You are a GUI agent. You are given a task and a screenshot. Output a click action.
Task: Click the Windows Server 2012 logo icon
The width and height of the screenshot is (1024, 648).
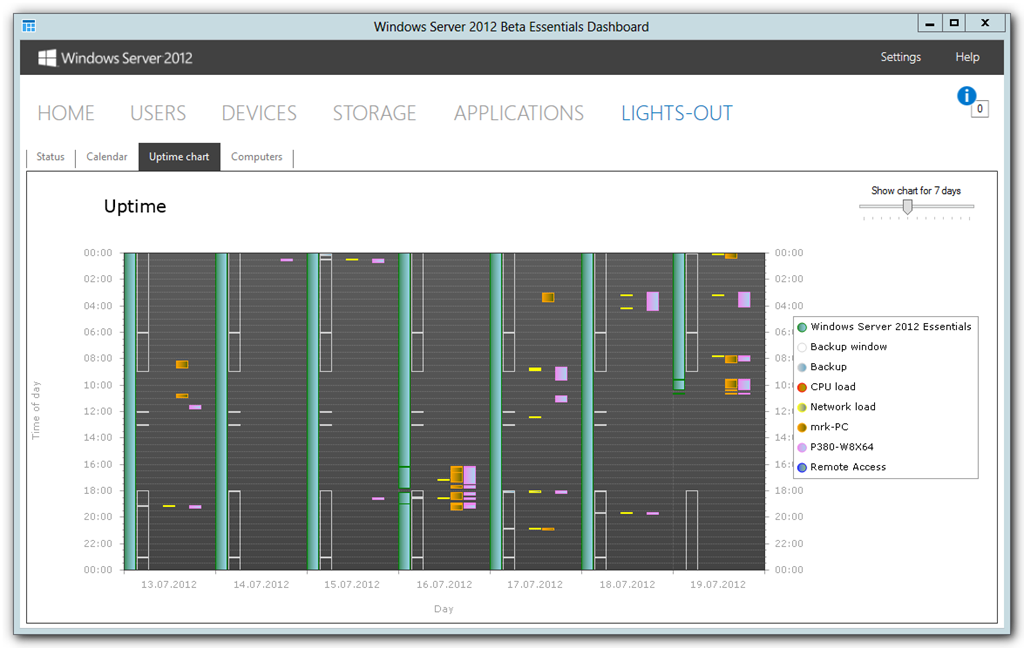point(47,57)
